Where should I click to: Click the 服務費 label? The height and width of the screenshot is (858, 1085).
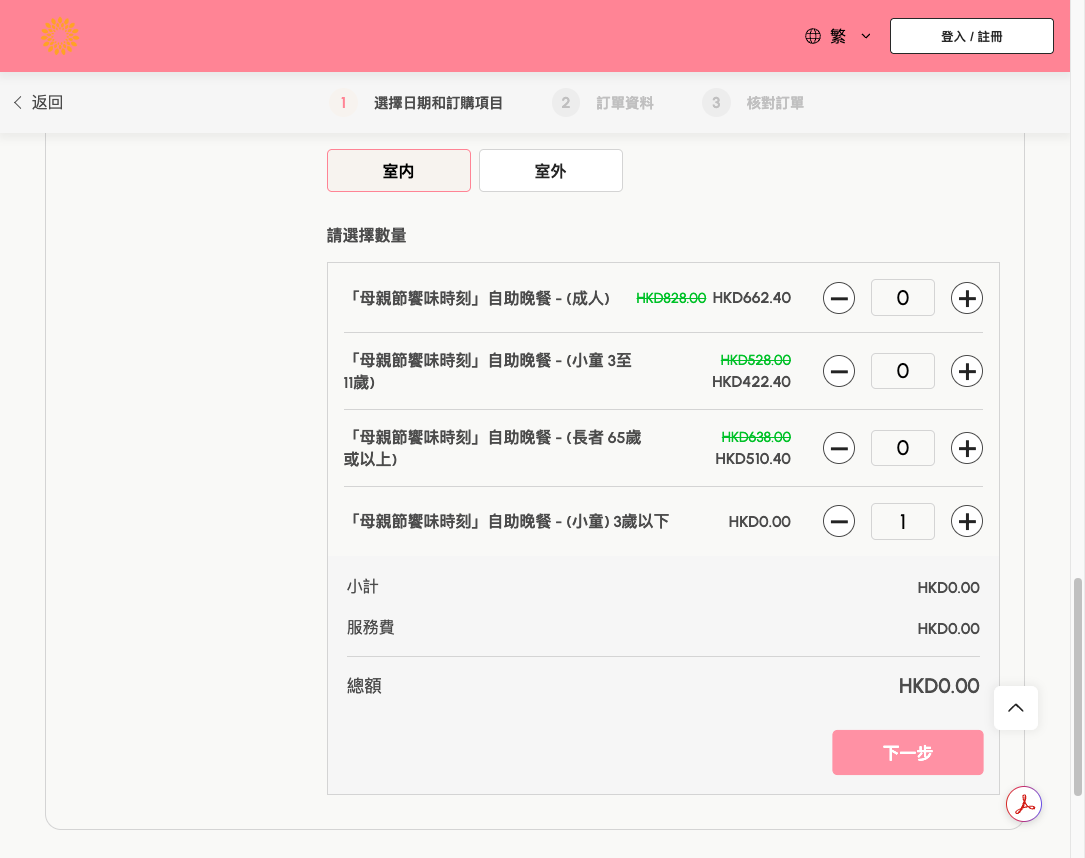tap(370, 628)
